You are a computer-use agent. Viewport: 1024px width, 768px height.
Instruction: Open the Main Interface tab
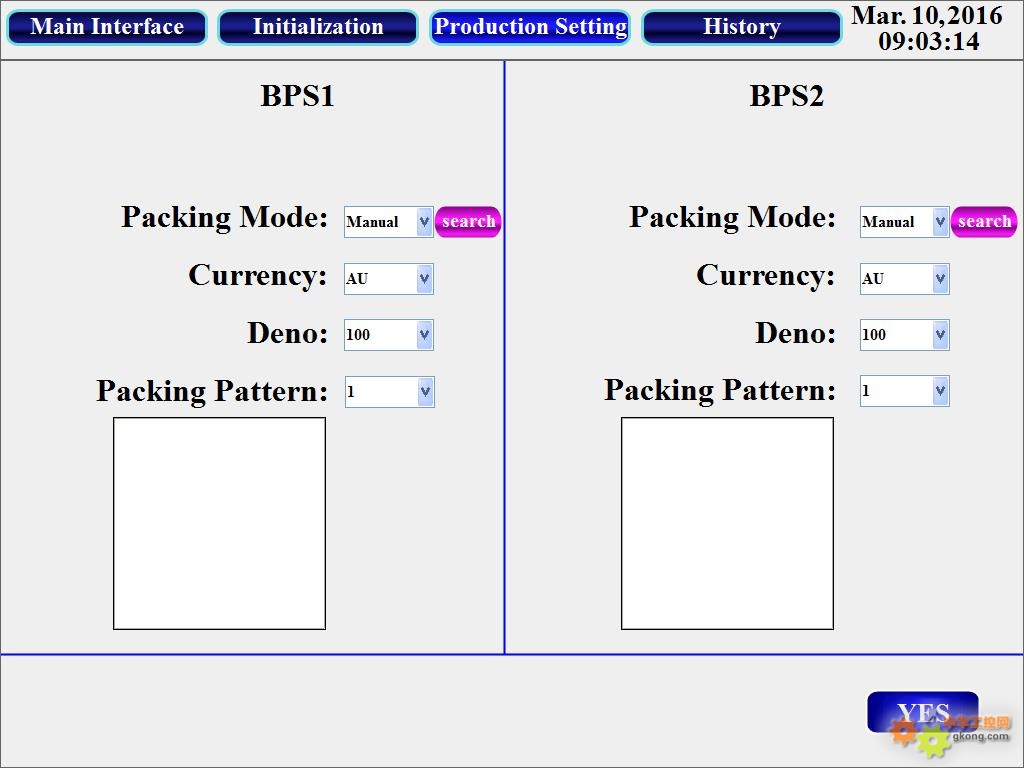coord(106,27)
